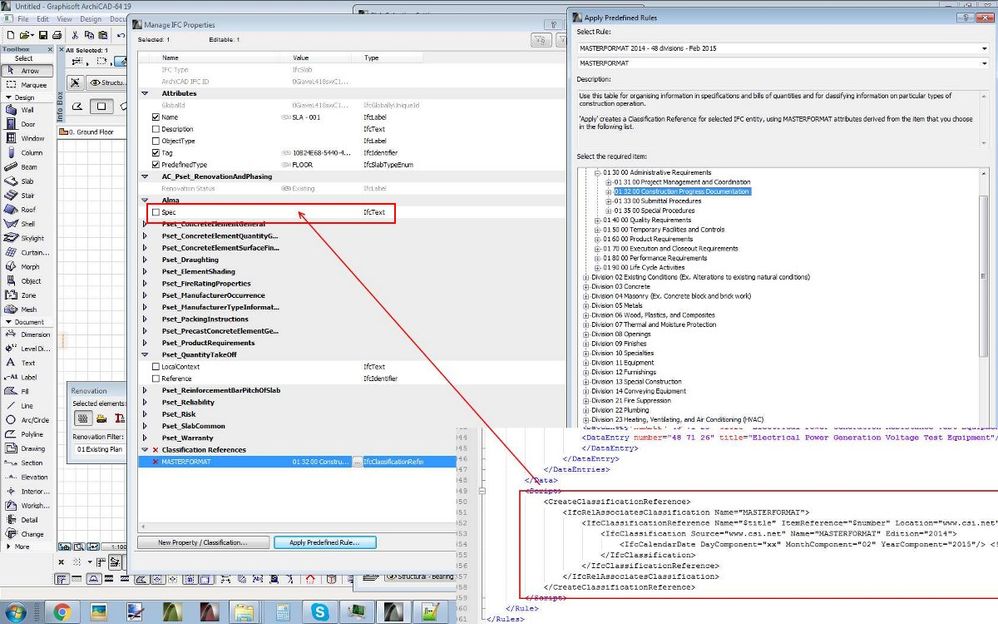Select Division 09 Finishes item
Viewport: 998px width, 624px height.
pyautogui.click(x=619, y=344)
